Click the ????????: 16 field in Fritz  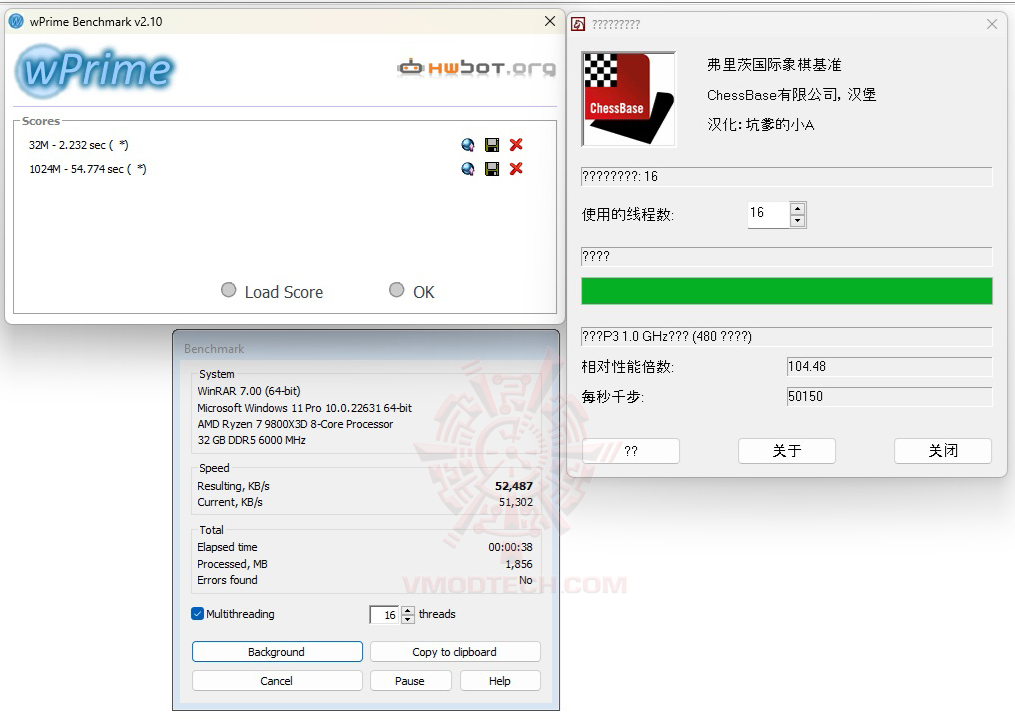(786, 177)
